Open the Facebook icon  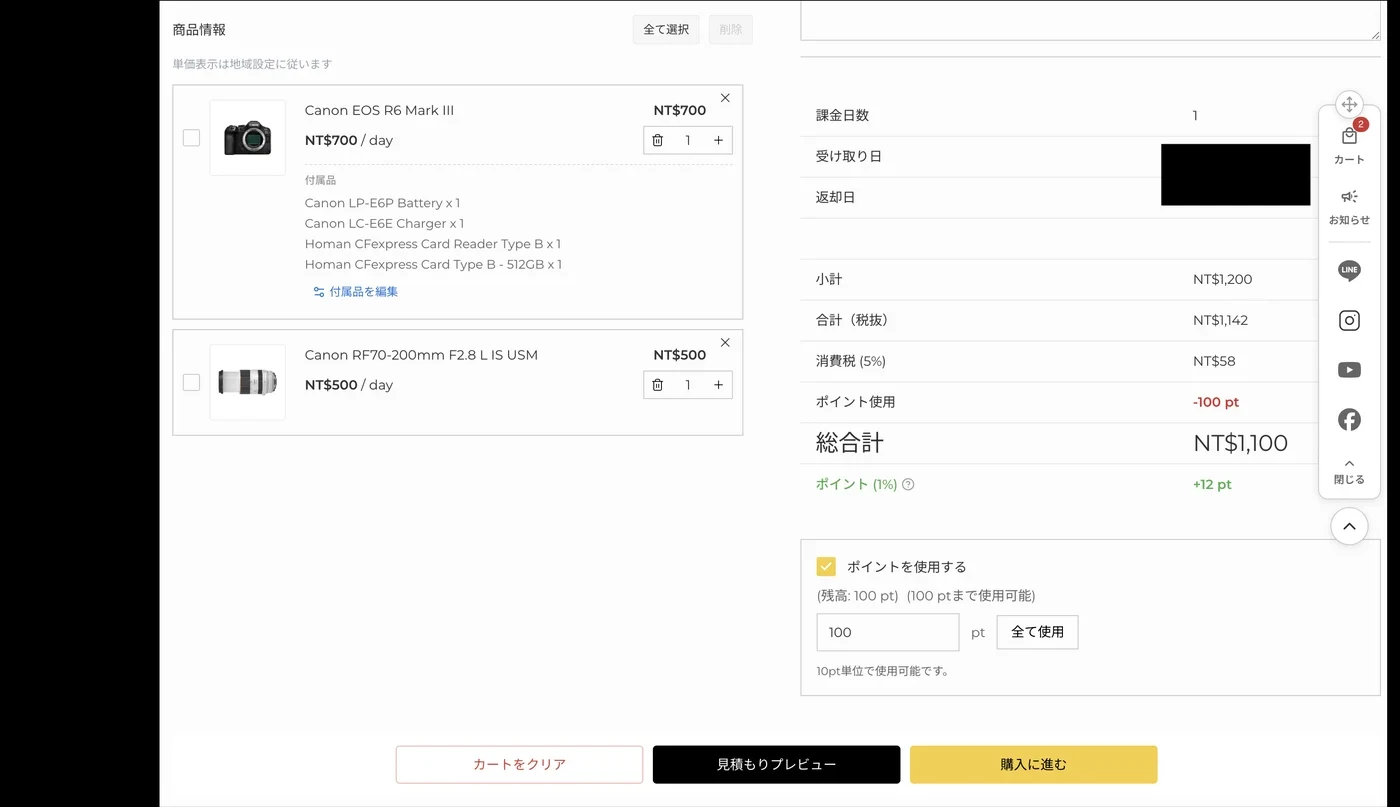1349,420
